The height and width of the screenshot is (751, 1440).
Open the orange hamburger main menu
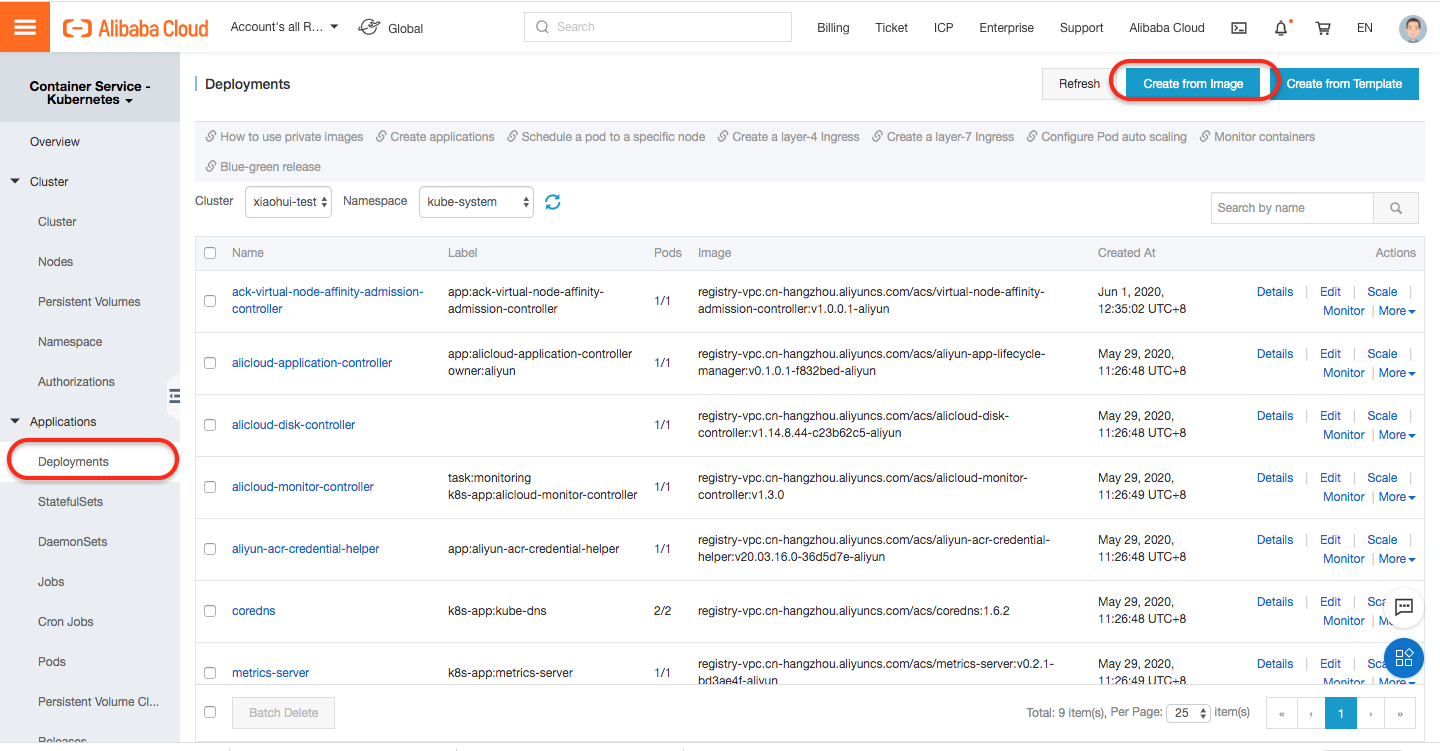[25, 27]
